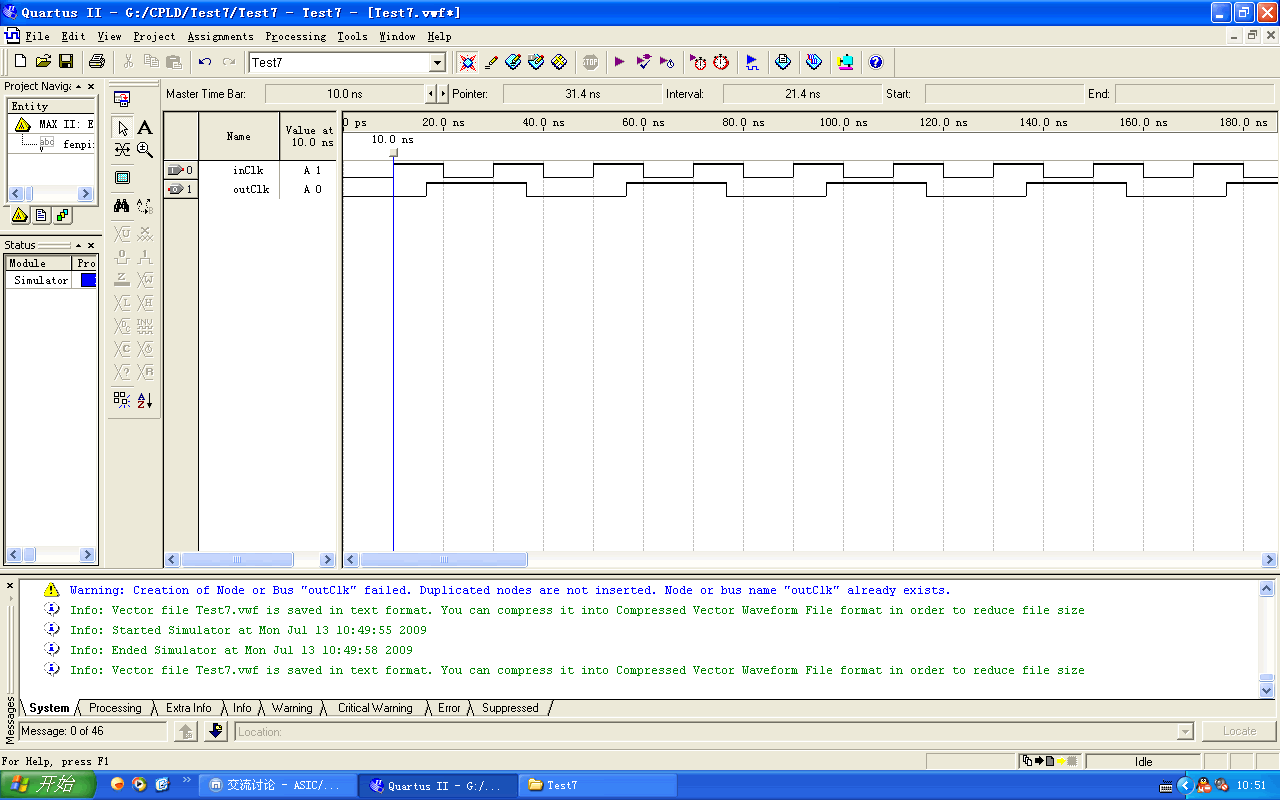Viewport: 1280px width, 800px height.
Task: Select the Zoom tool in waveform palette
Action: click(145, 150)
